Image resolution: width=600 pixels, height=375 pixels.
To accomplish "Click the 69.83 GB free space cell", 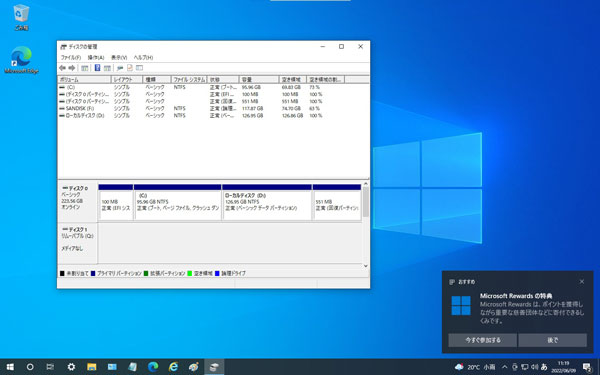I will pos(291,87).
